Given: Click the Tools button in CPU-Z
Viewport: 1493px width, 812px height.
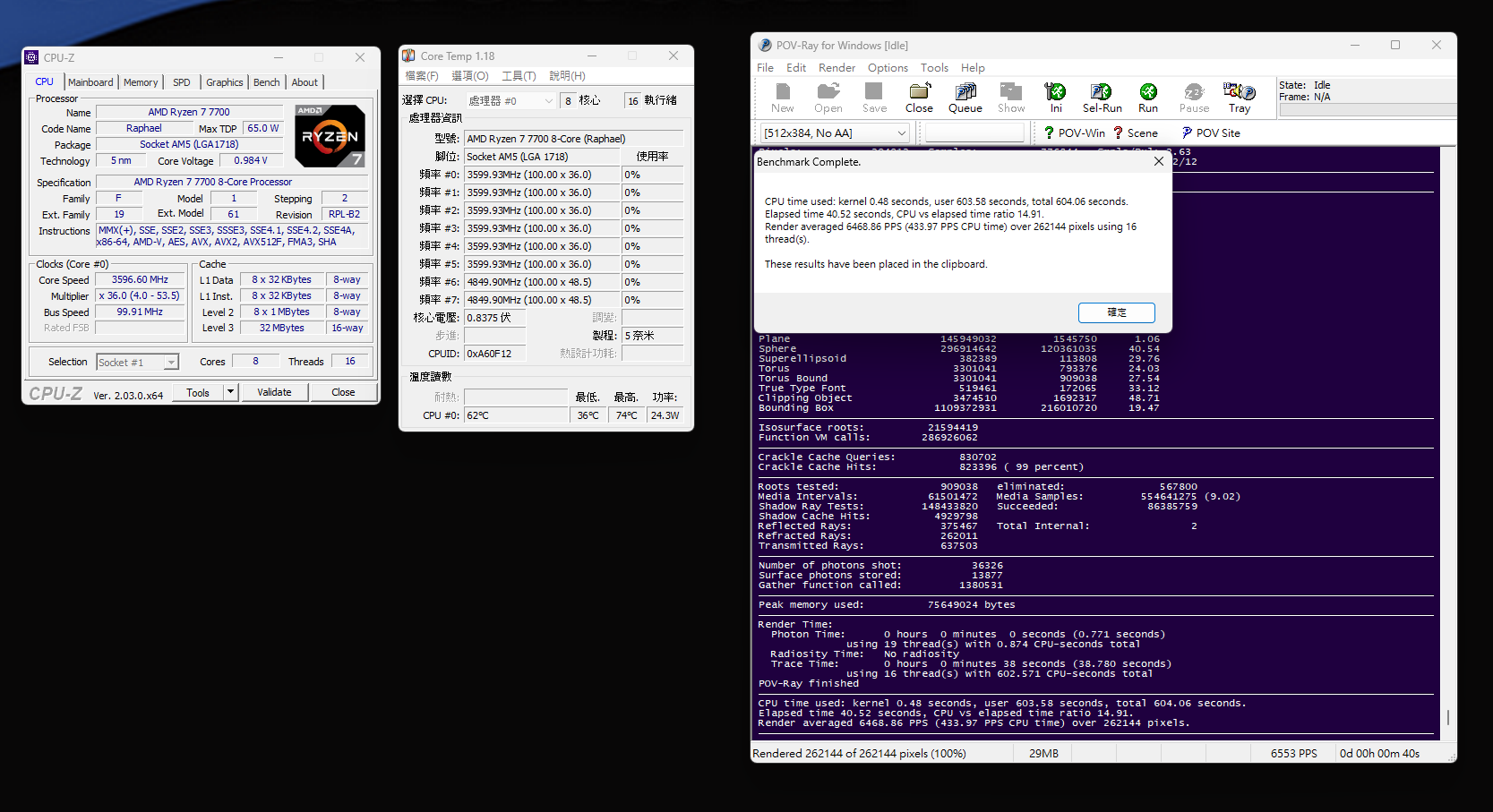Looking at the screenshot, I should (x=197, y=392).
